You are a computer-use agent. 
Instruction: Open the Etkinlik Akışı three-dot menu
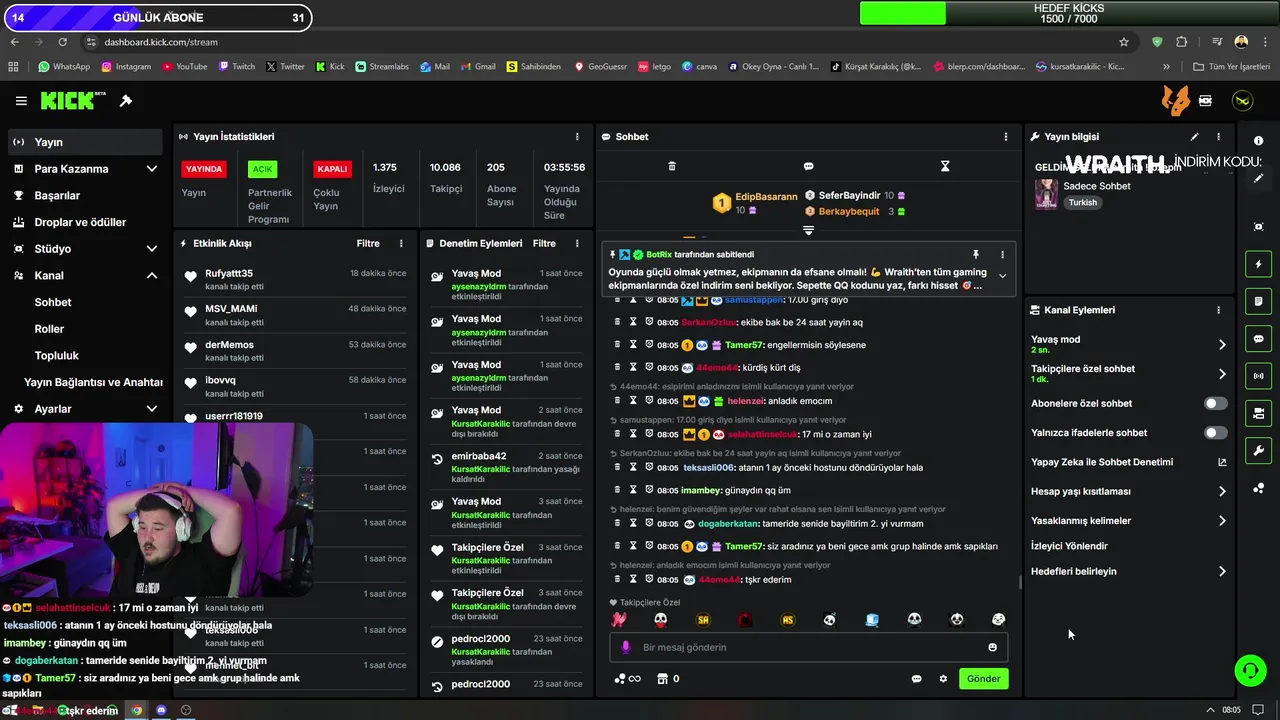[x=401, y=243]
